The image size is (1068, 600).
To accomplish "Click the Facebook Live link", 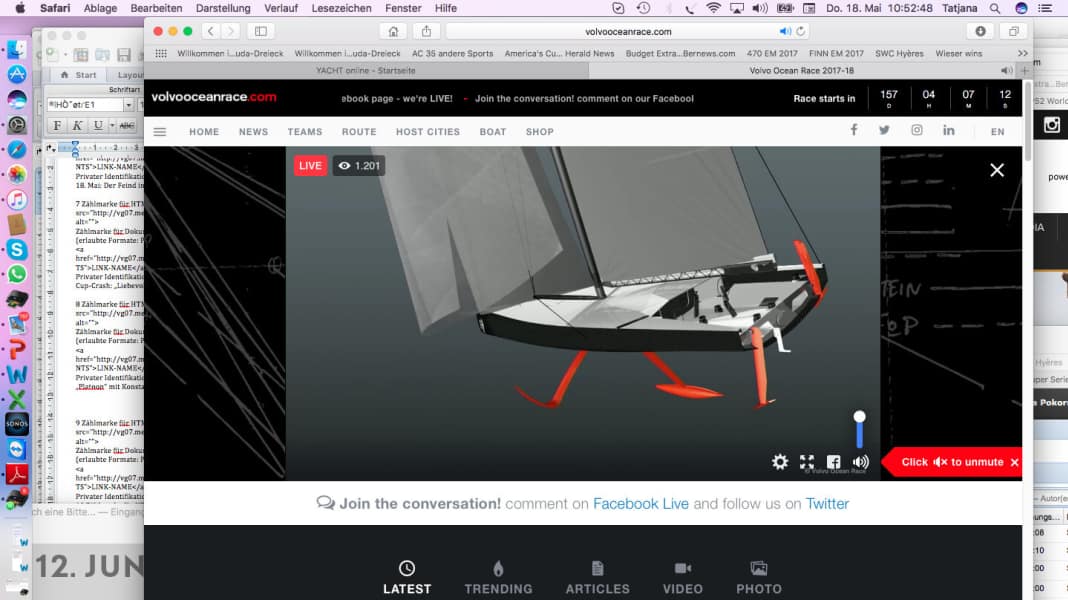I will [641, 503].
